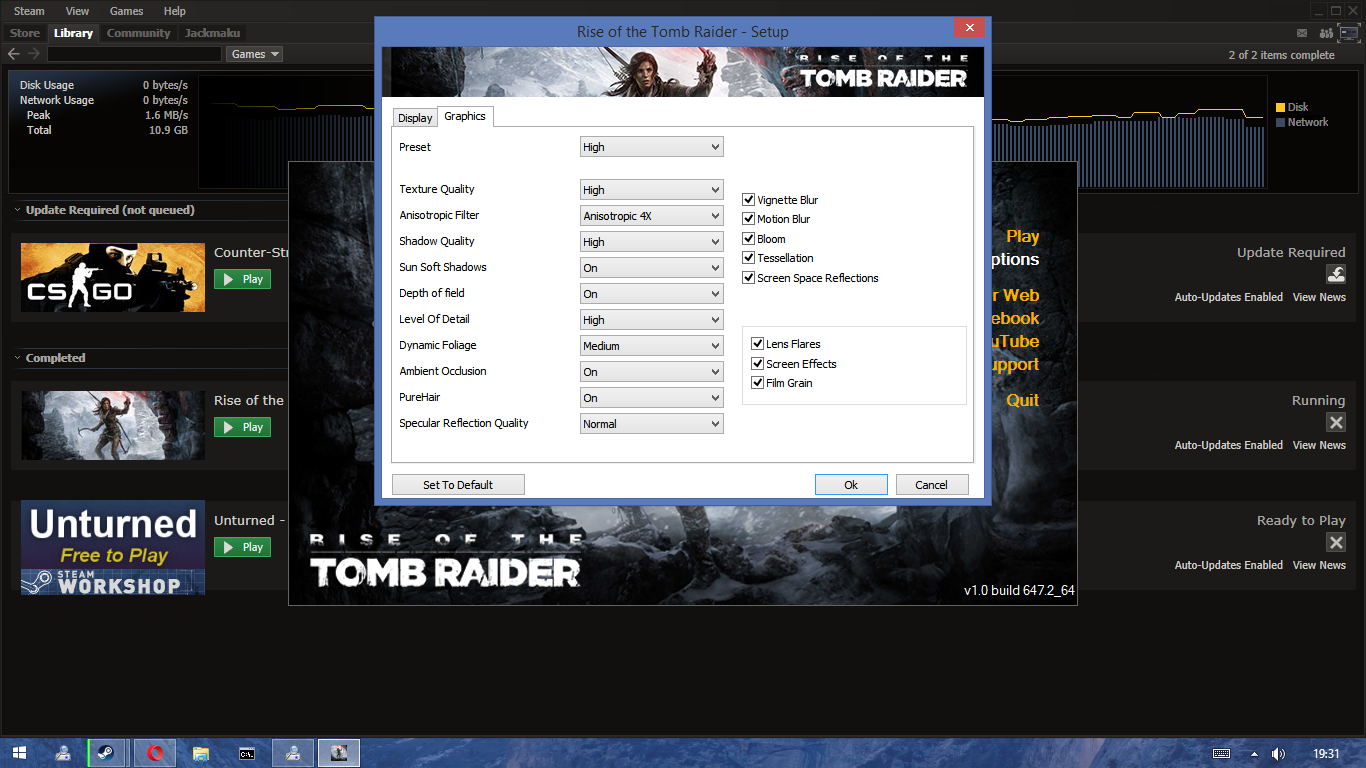Remove Unturned download entry (X)
1366x768 pixels.
pos(1336,542)
